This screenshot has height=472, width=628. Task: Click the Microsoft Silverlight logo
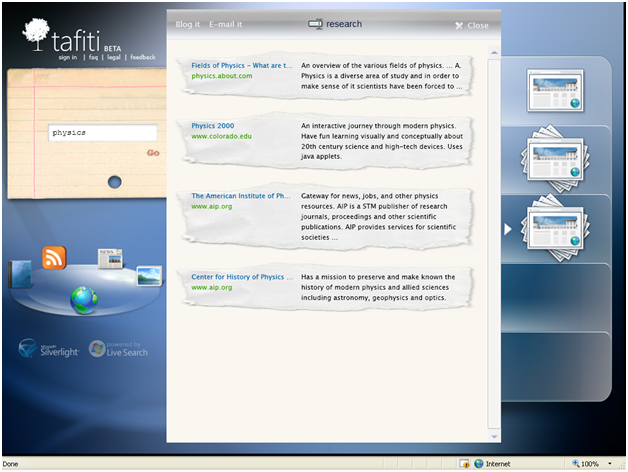49,349
